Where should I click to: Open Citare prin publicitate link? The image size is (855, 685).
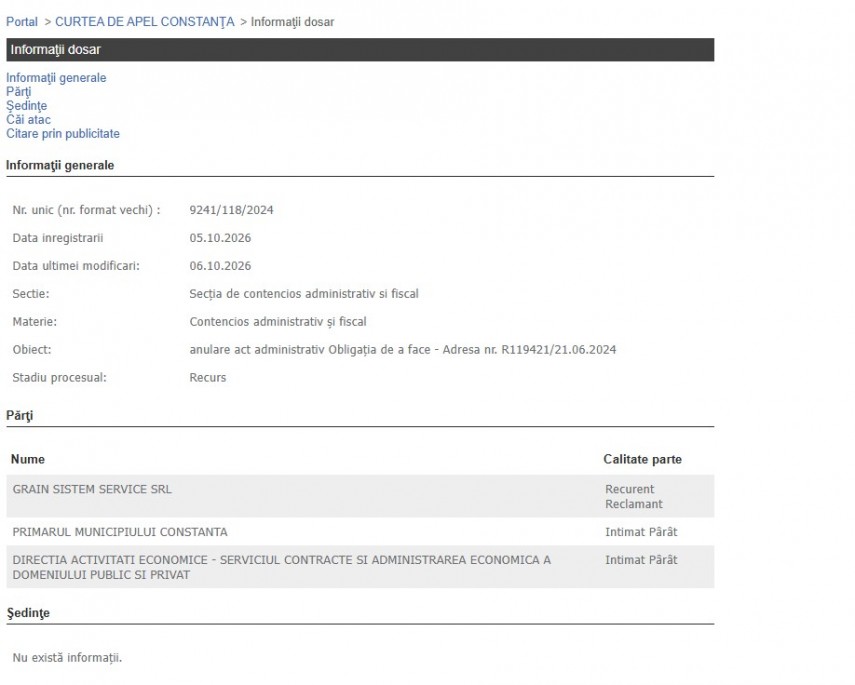click(x=63, y=134)
